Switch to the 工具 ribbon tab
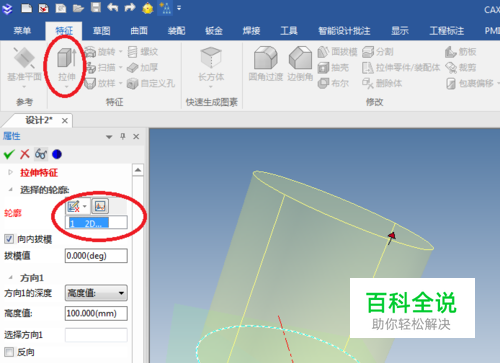Image resolution: width=500 pixels, height=363 pixels. [x=289, y=31]
